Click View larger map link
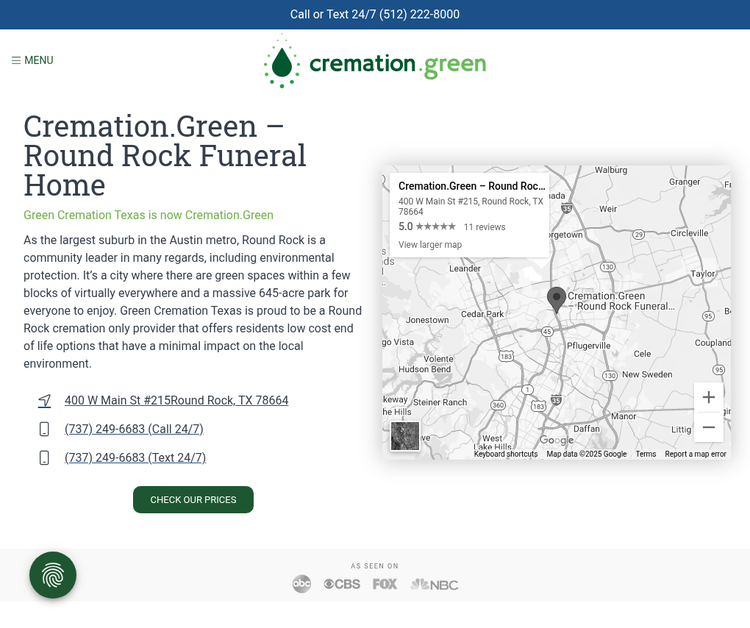The height and width of the screenshot is (628, 750). [x=430, y=245]
